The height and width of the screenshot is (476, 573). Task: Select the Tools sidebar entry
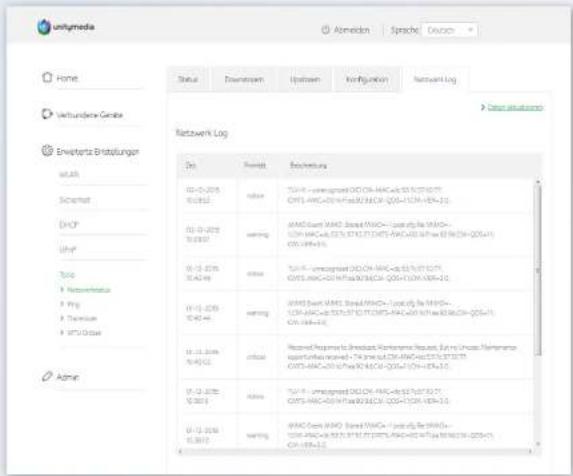[x=67, y=275]
